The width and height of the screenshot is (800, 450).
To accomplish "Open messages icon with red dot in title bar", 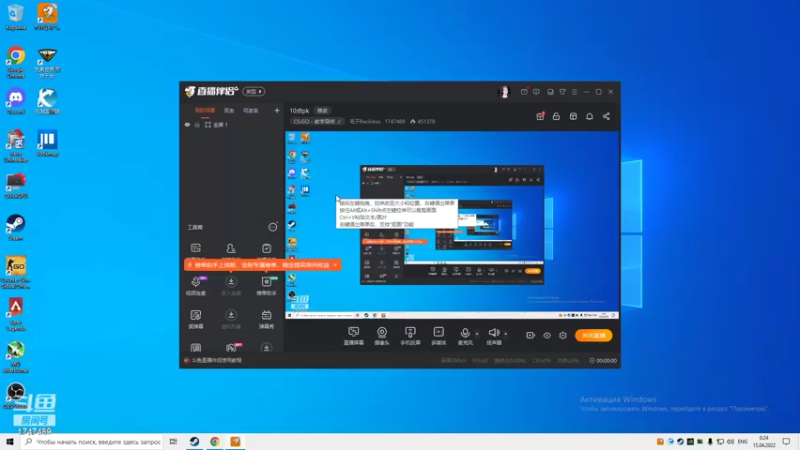I will (524, 92).
